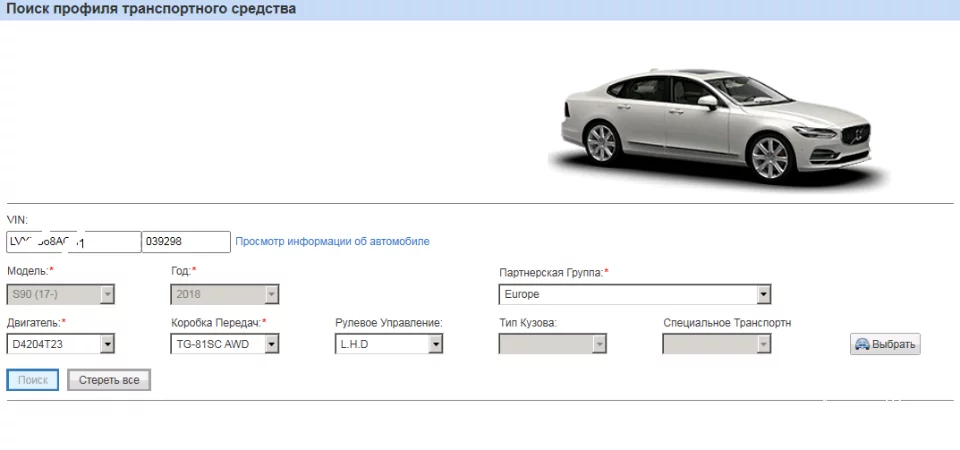The height and width of the screenshot is (450, 960).
Task: Click the disabled Тип Кузова dropdown
Action: pos(553,344)
